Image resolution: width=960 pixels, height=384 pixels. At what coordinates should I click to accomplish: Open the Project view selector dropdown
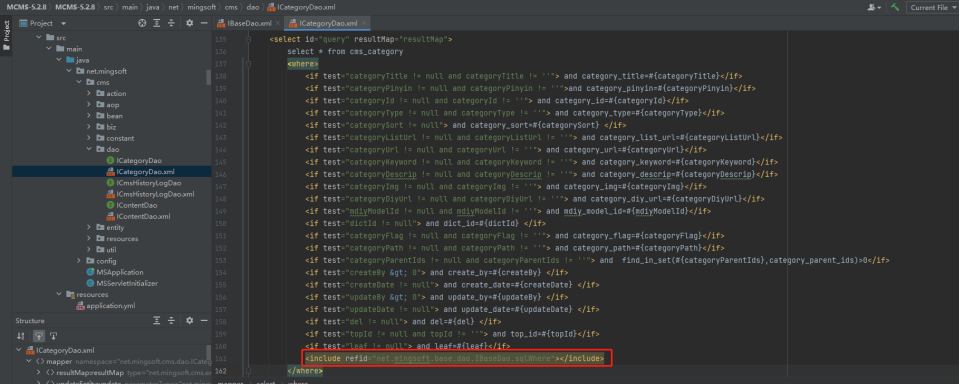[x=43, y=23]
